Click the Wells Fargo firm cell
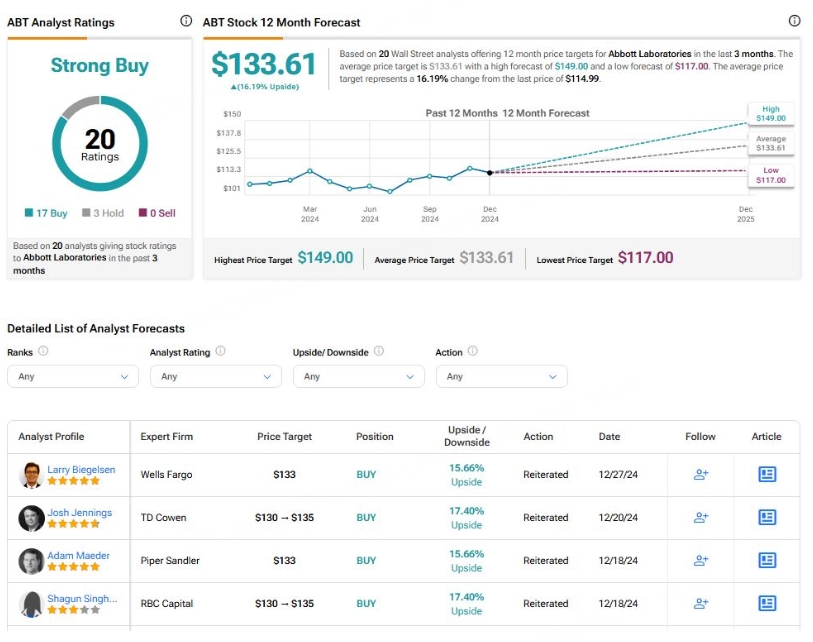The height and width of the screenshot is (642, 813). tap(166, 474)
